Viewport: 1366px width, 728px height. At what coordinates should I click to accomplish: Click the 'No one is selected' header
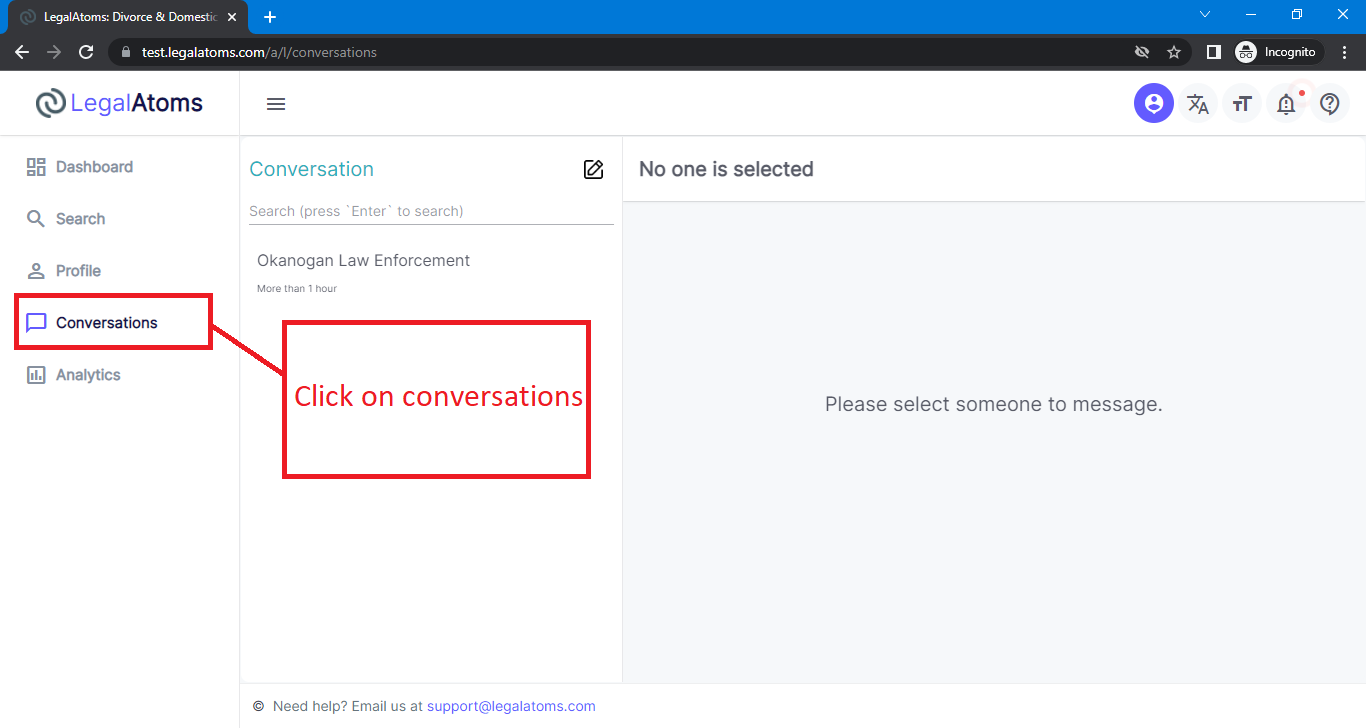coord(726,169)
